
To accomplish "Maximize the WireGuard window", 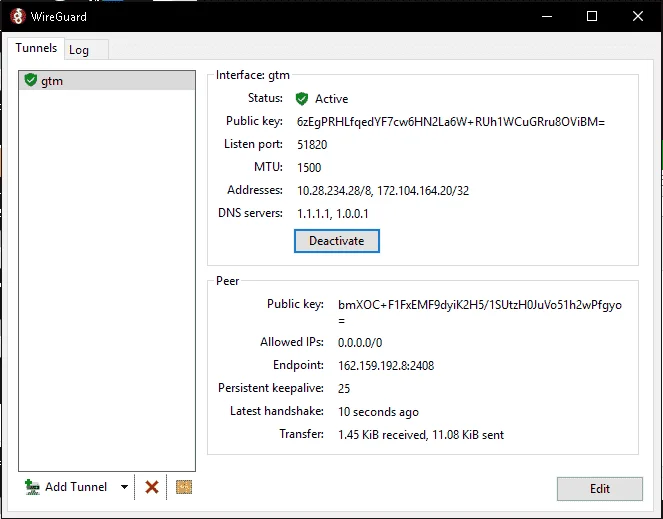I will click(x=592, y=16).
